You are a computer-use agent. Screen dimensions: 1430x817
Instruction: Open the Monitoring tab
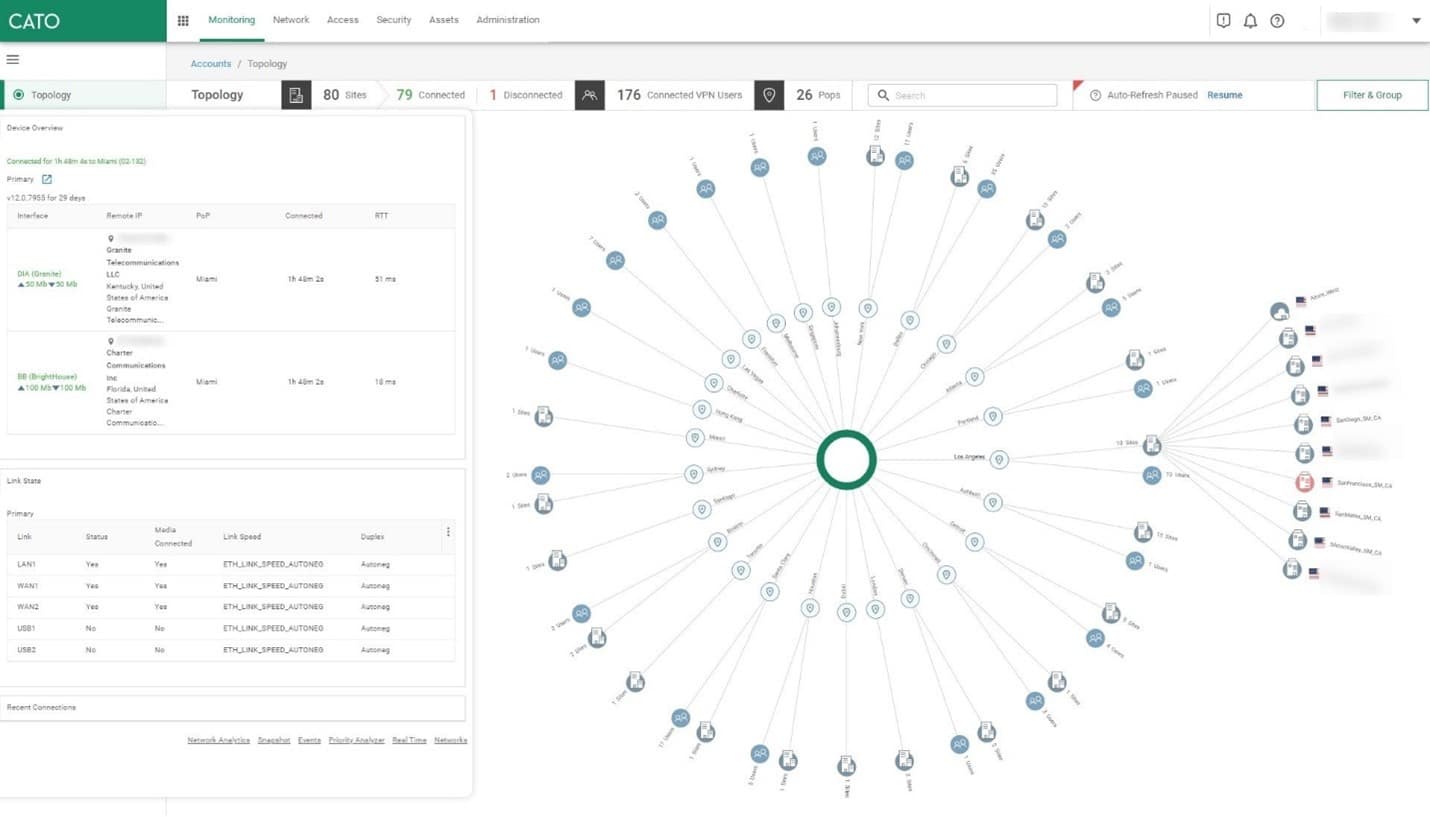(231, 20)
